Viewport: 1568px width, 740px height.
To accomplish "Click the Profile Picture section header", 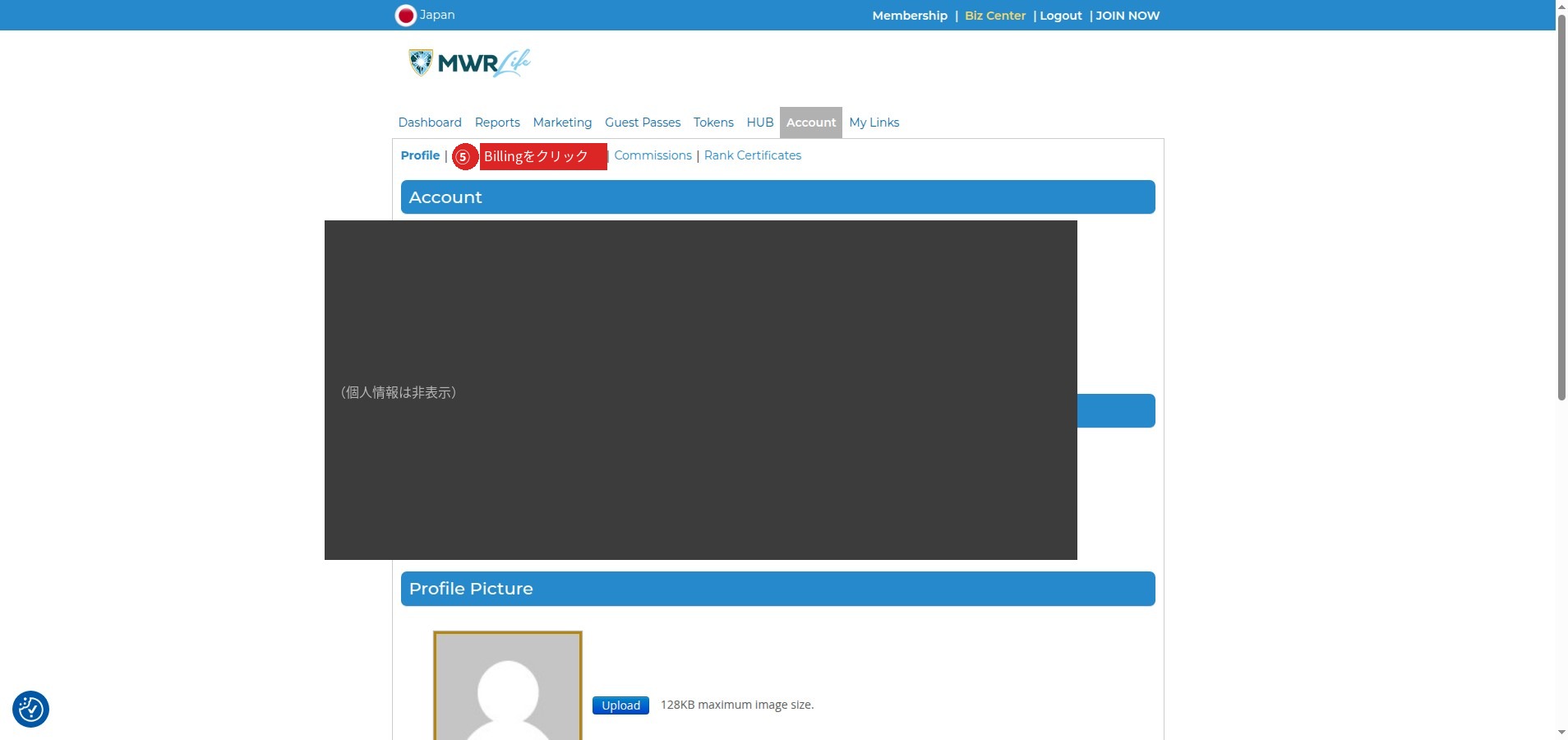I will [778, 589].
